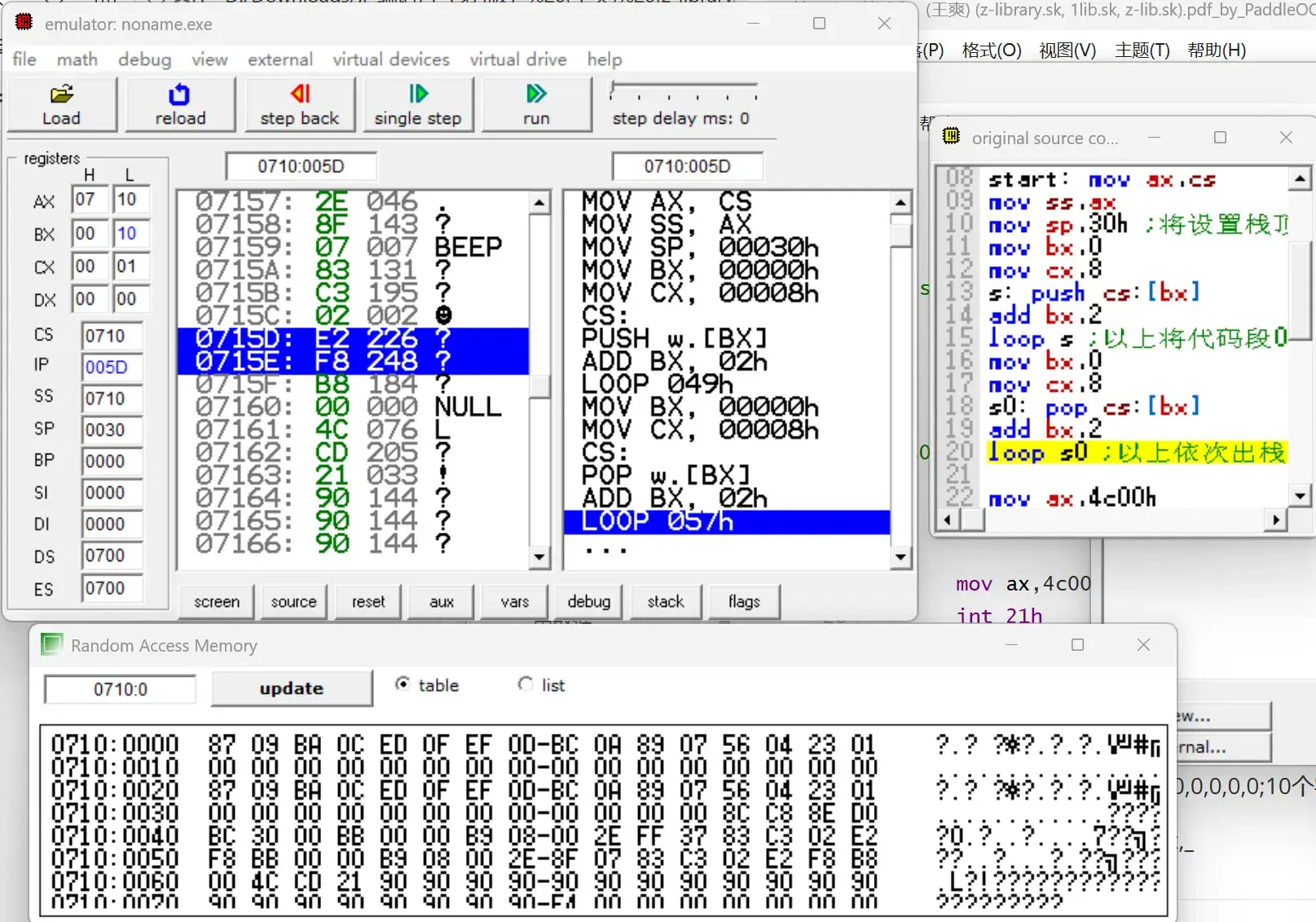Click the aux button

tap(442, 602)
